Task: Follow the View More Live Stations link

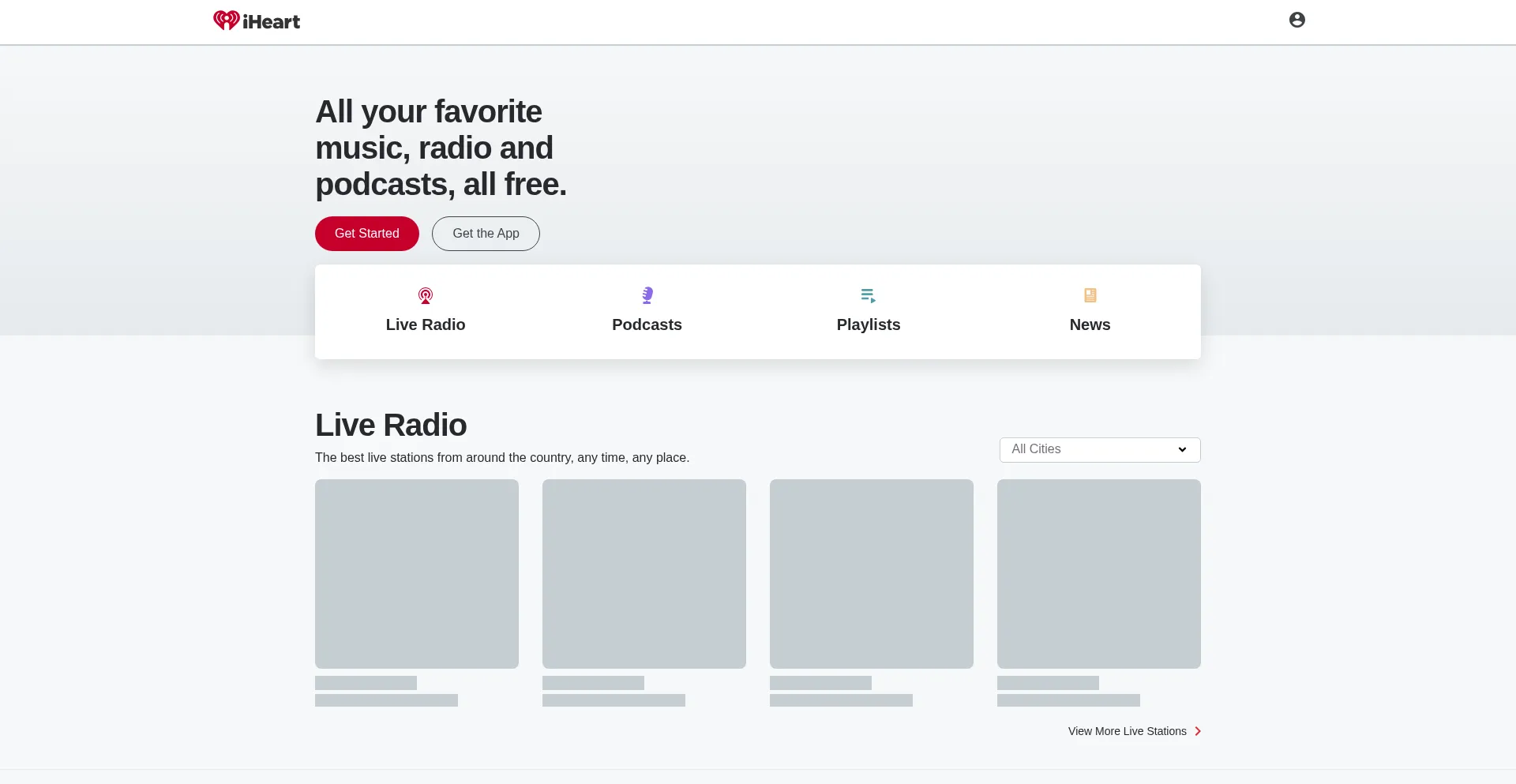Action: tap(1127, 731)
